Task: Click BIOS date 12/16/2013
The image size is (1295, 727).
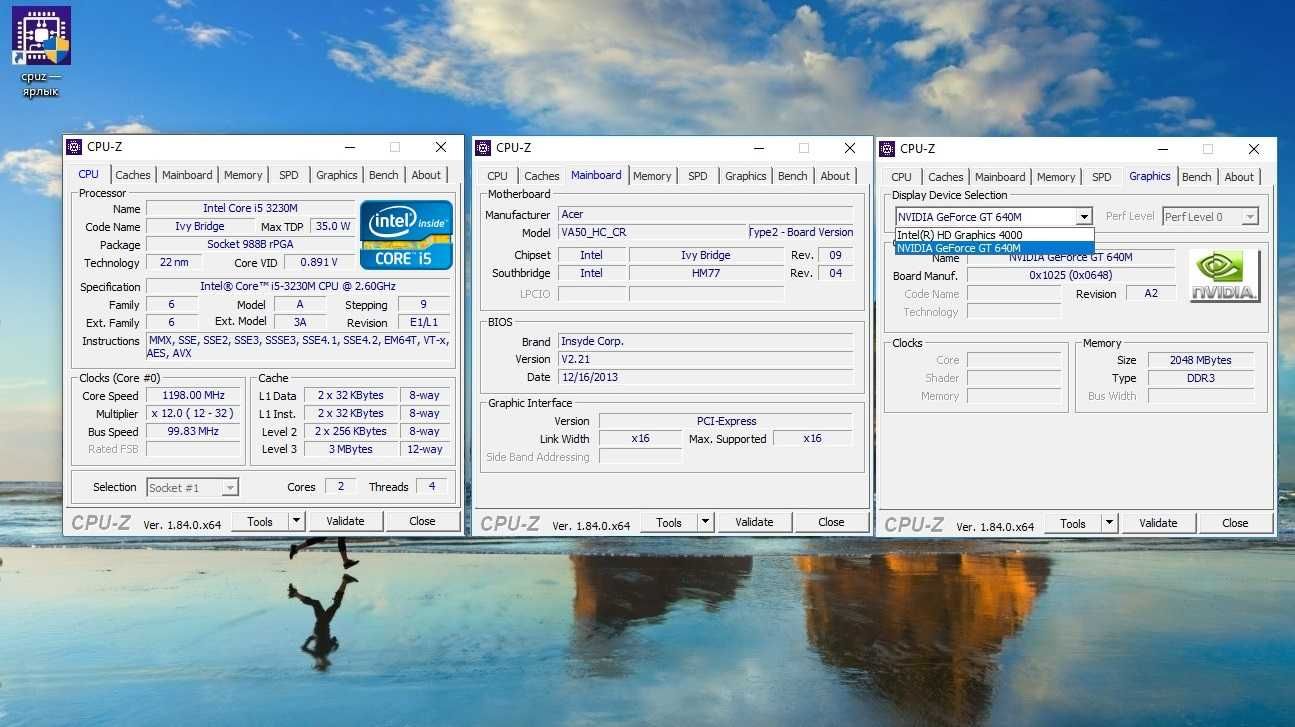Action: click(x=705, y=377)
